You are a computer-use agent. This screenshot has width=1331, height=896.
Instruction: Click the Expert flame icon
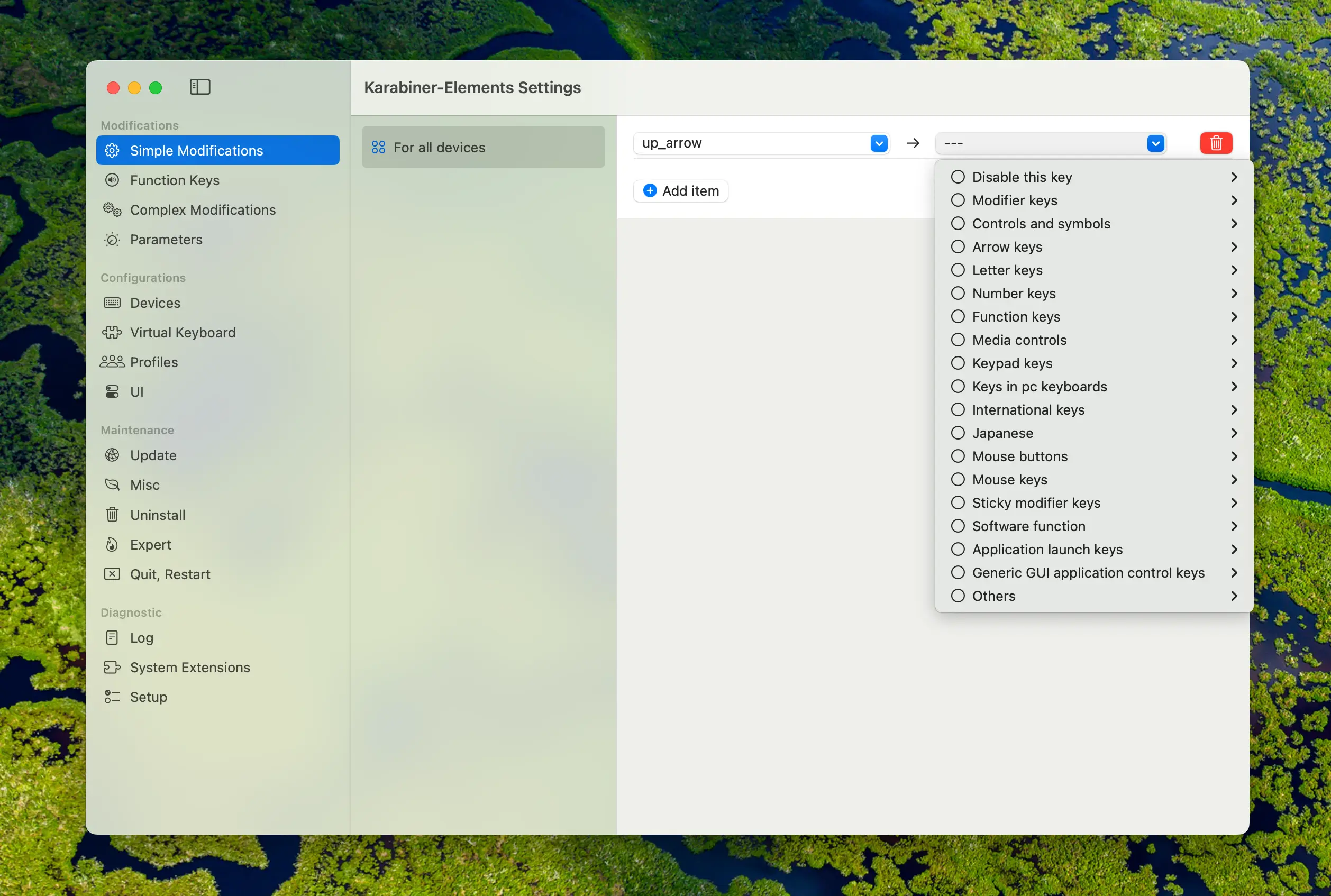(112, 544)
